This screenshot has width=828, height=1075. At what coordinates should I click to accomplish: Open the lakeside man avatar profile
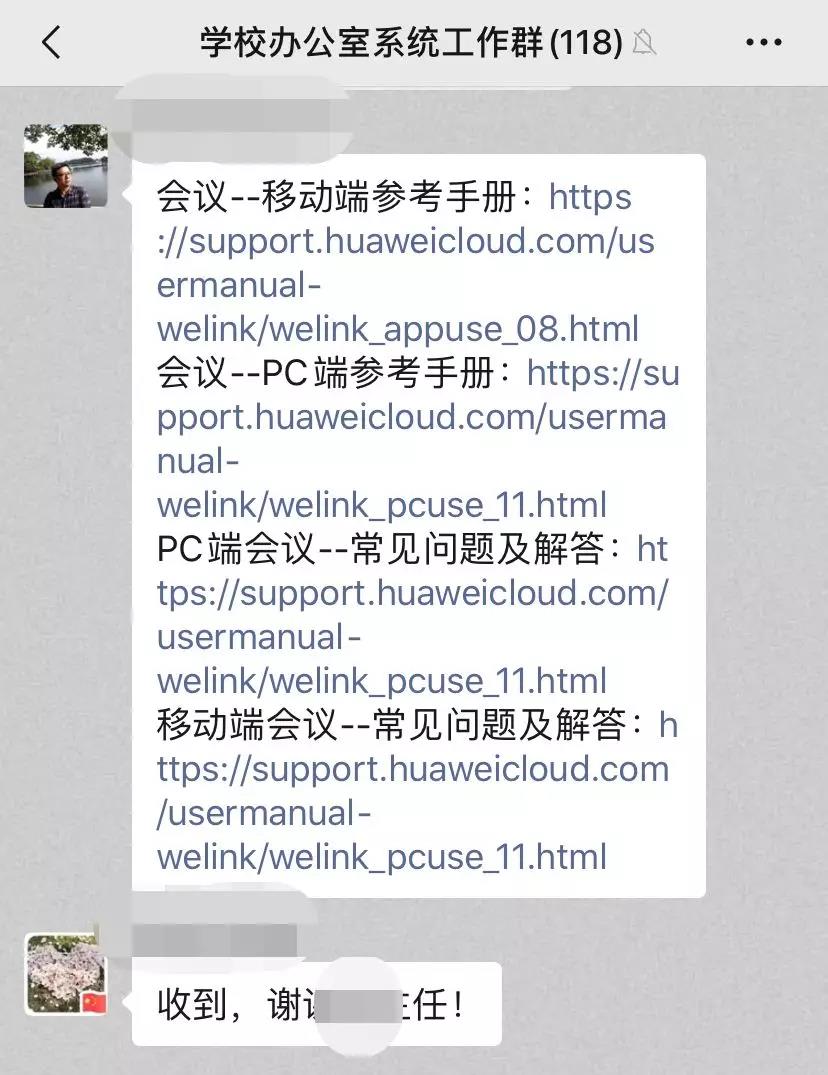tap(66, 166)
